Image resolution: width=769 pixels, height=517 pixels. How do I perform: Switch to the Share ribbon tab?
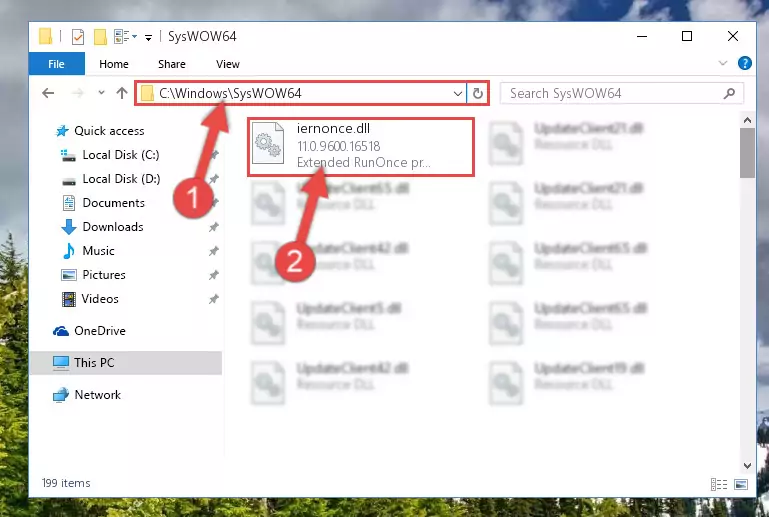(x=172, y=64)
